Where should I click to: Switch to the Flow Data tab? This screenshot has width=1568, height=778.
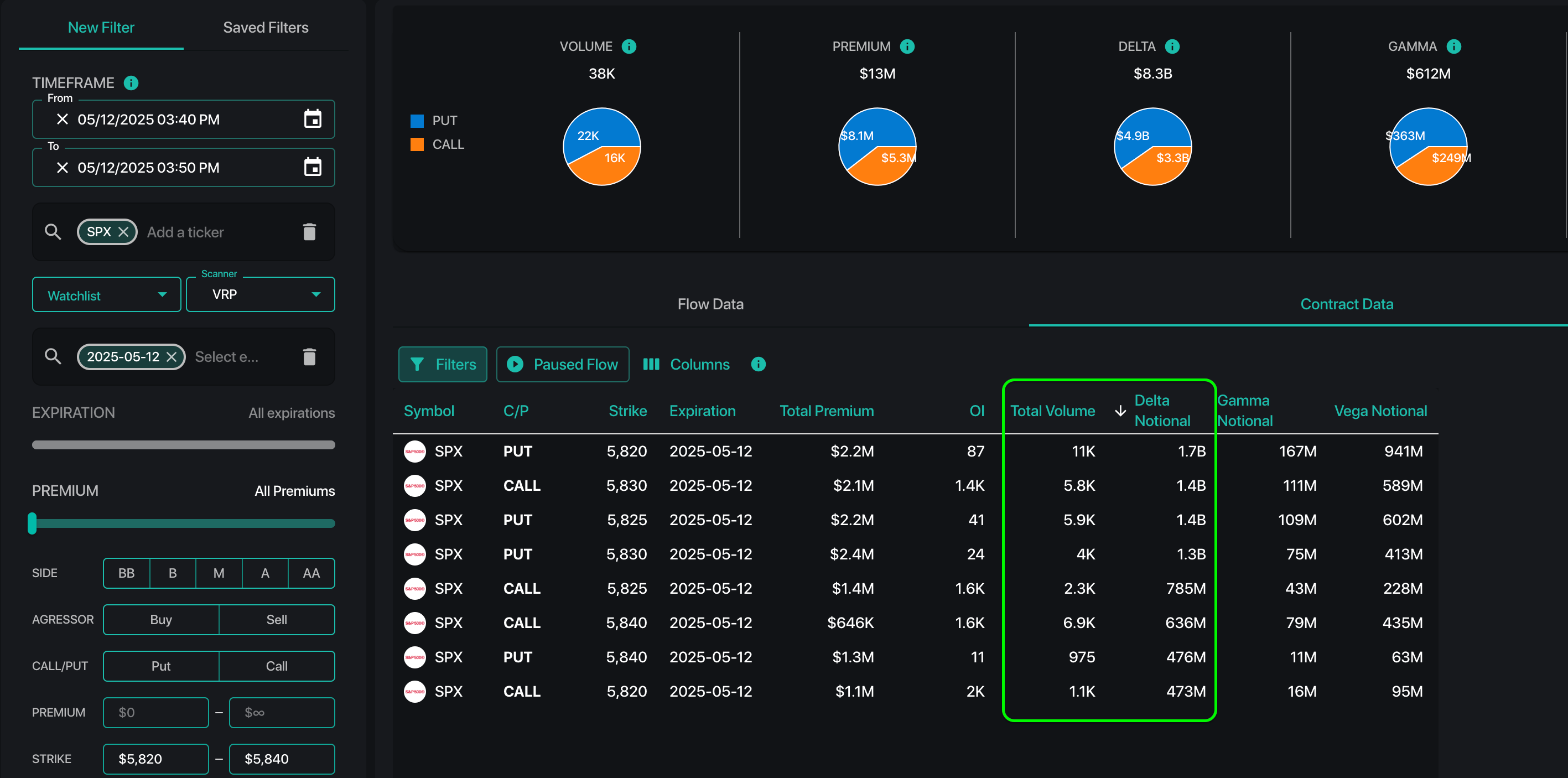(710, 304)
